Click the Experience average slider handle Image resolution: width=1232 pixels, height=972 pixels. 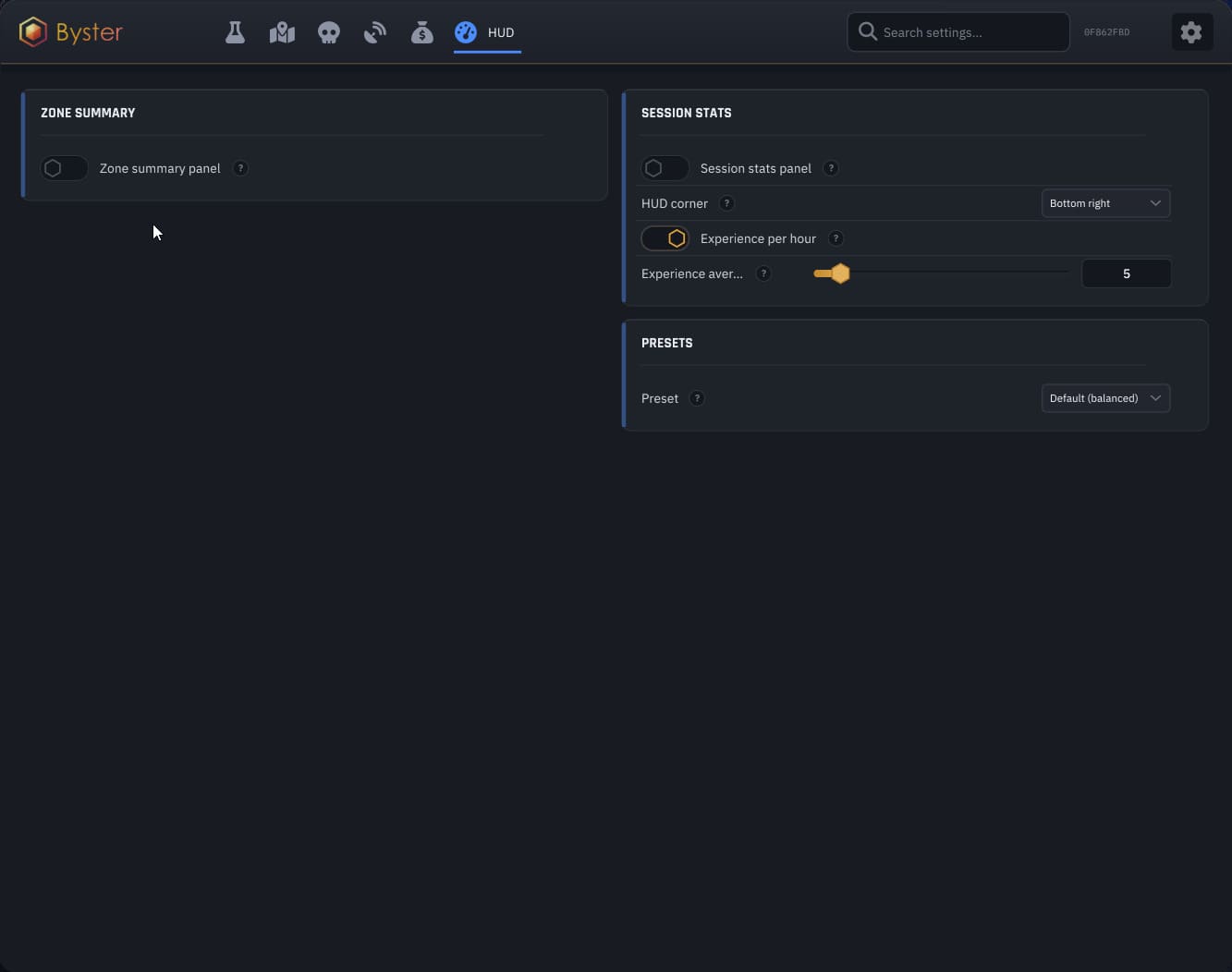click(840, 273)
